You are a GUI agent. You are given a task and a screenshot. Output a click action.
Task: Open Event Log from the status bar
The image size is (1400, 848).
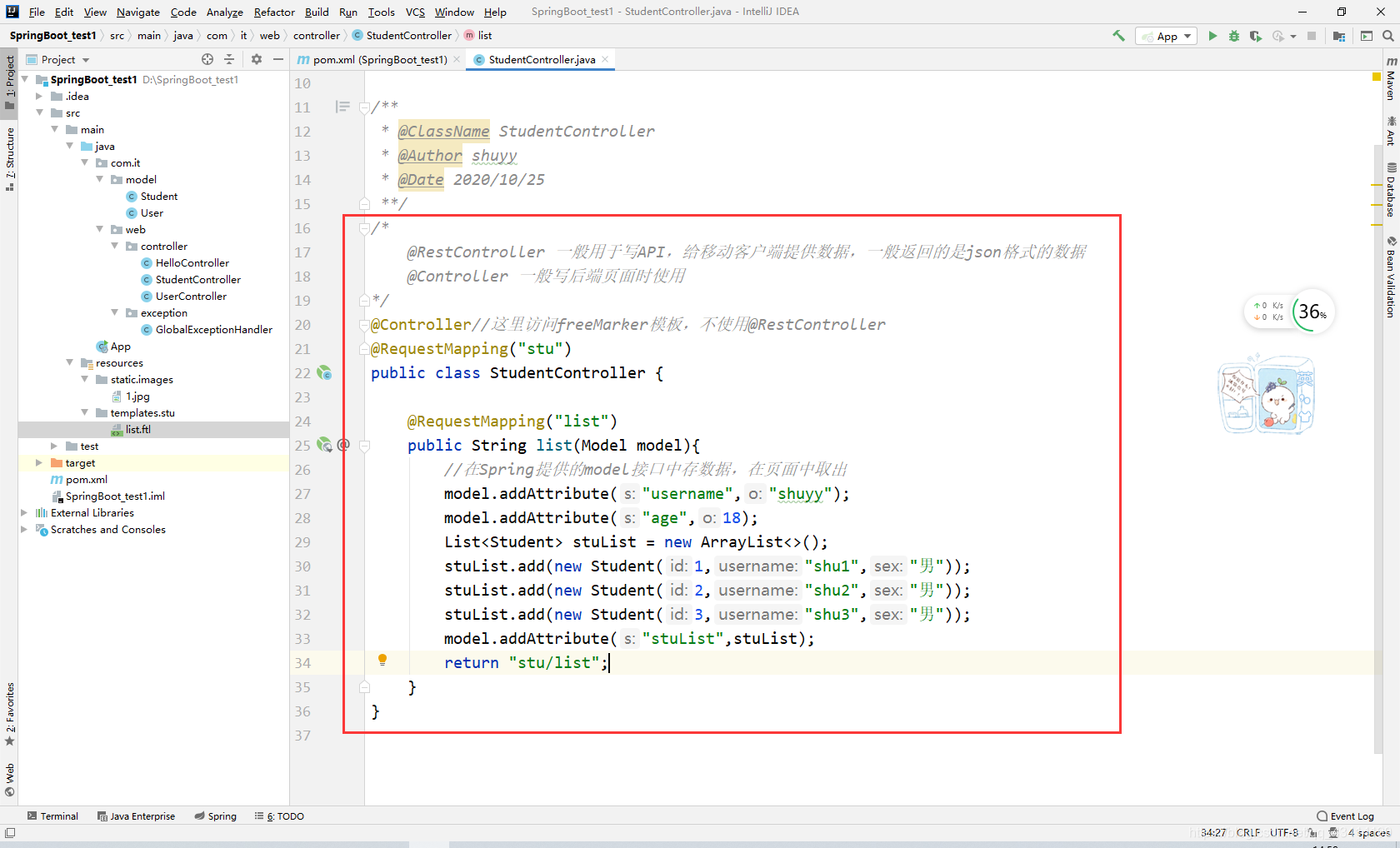1345,816
